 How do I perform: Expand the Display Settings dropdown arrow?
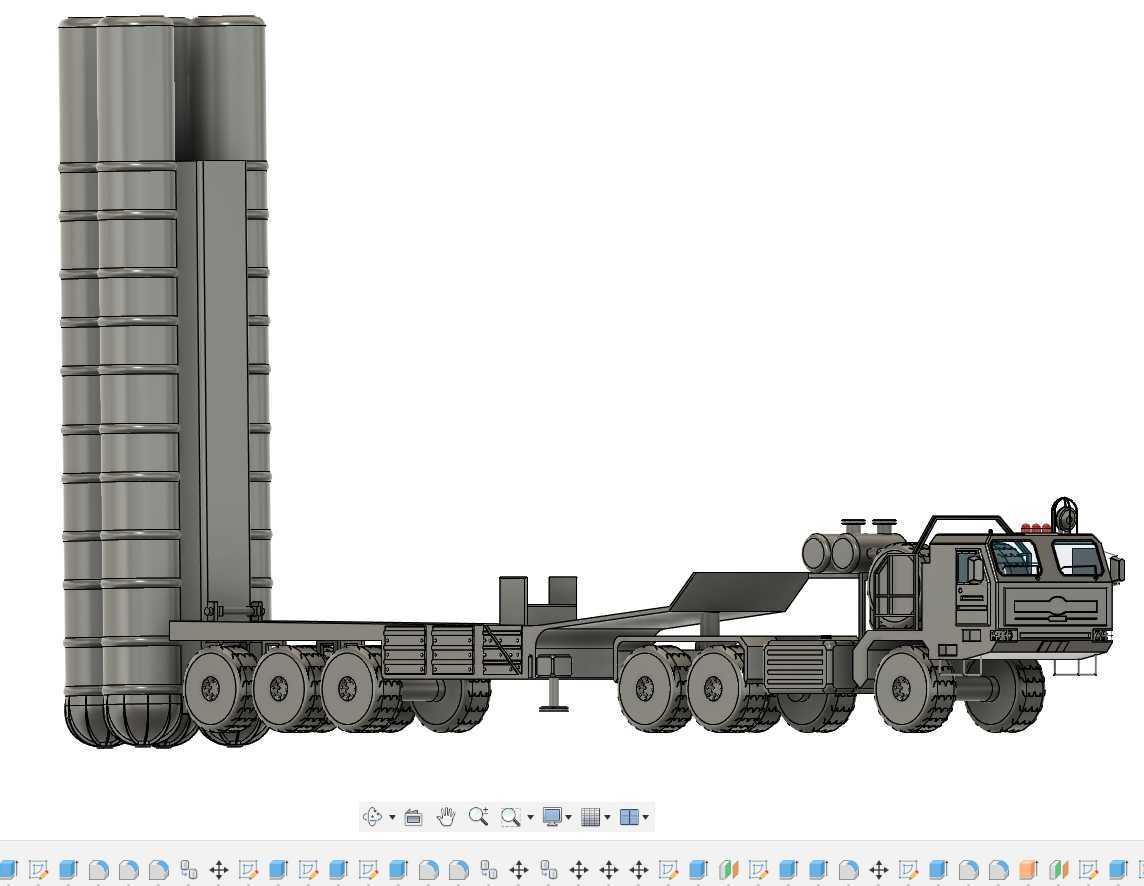[568, 817]
